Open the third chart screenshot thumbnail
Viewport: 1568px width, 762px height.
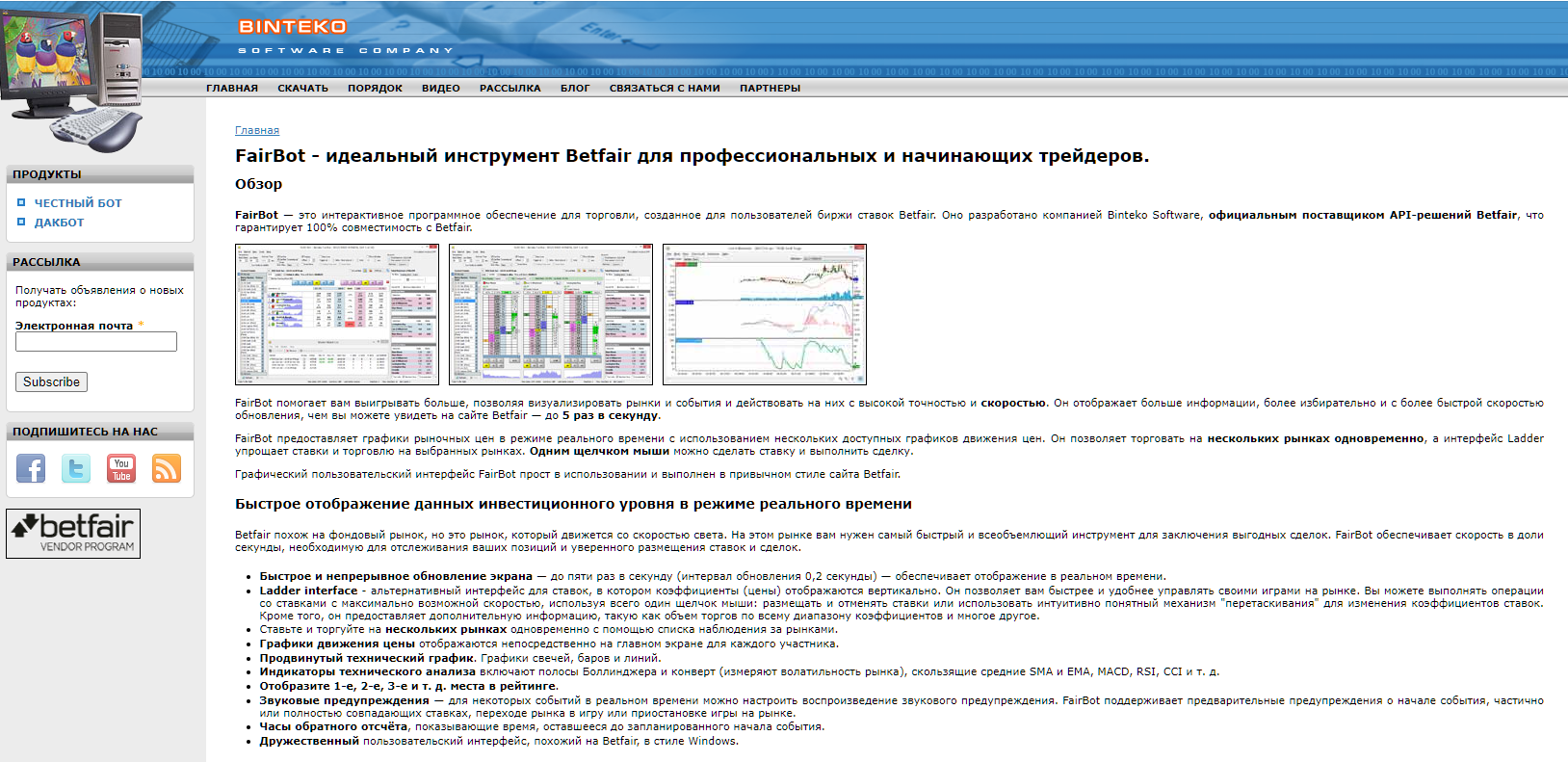click(765, 315)
